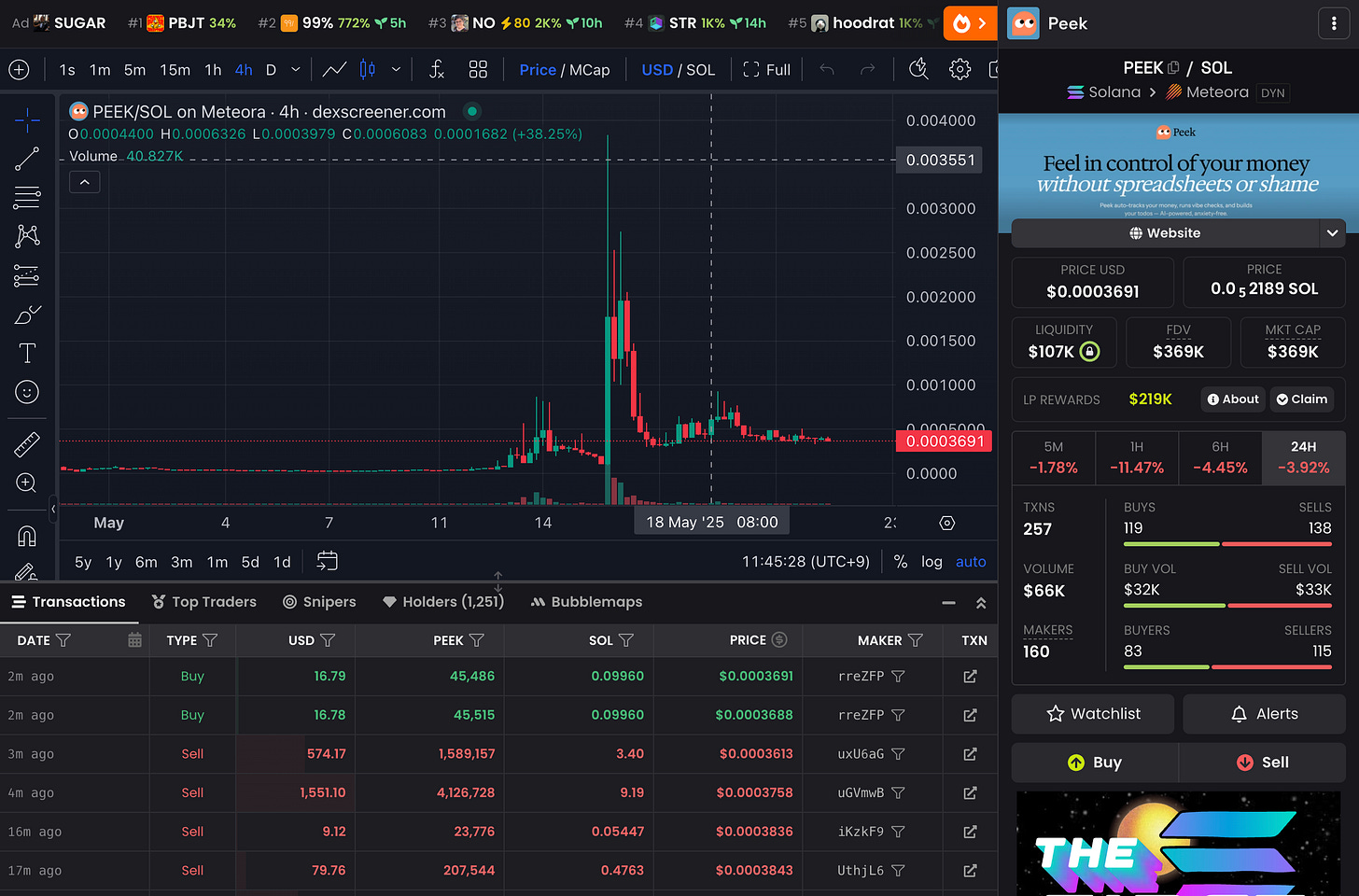Image resolution: width=1359 pixels, height=896 pixels.
Task: Open the indicators fx menu
Action: (x=436, y=70)
